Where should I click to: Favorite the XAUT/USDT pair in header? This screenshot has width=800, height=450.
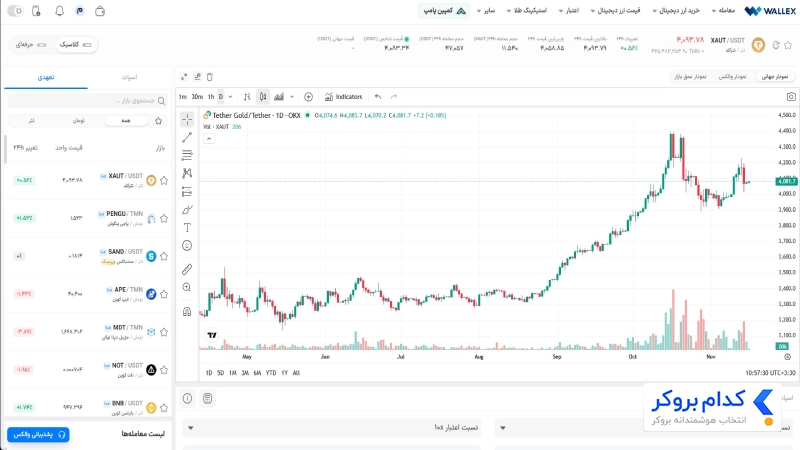coord(788,45)
